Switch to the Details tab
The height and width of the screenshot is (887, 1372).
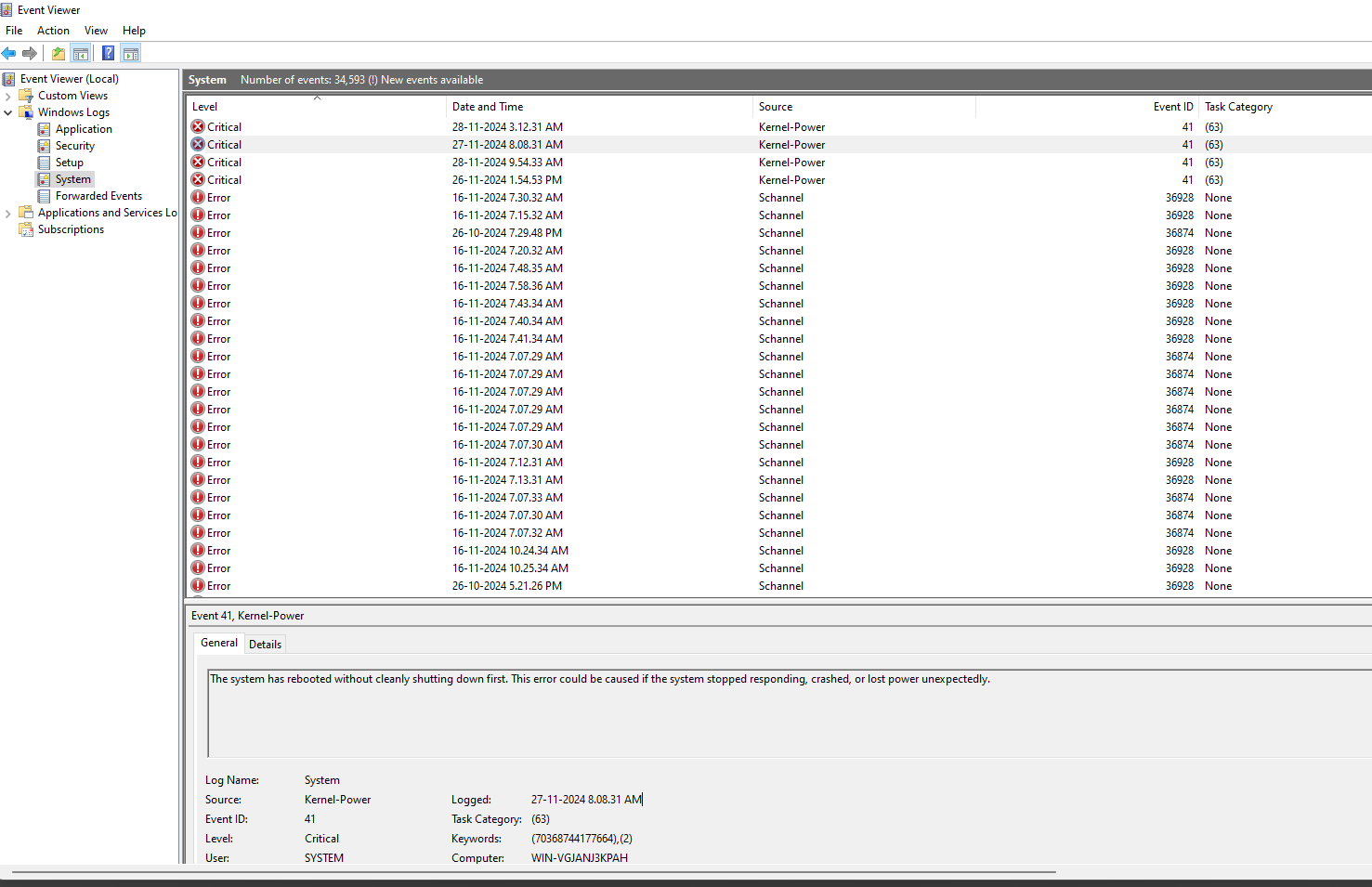265,643
